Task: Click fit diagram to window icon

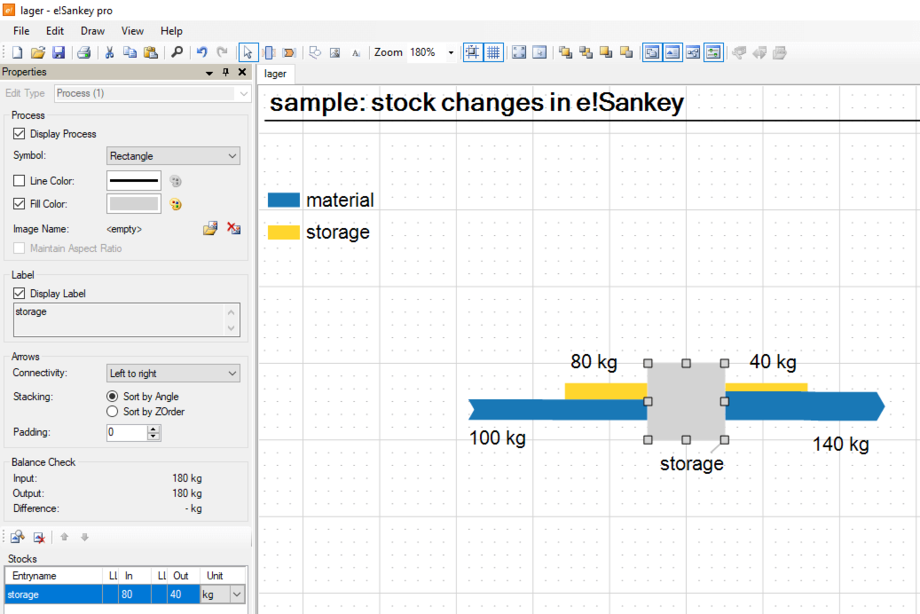Action: pyautogui.click(x=519, y=53)
